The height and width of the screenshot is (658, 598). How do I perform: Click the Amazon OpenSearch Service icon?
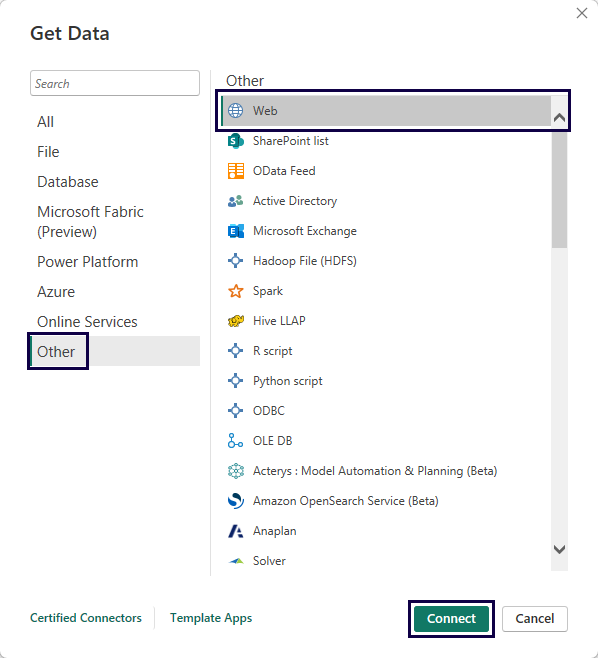coord(235,501)
